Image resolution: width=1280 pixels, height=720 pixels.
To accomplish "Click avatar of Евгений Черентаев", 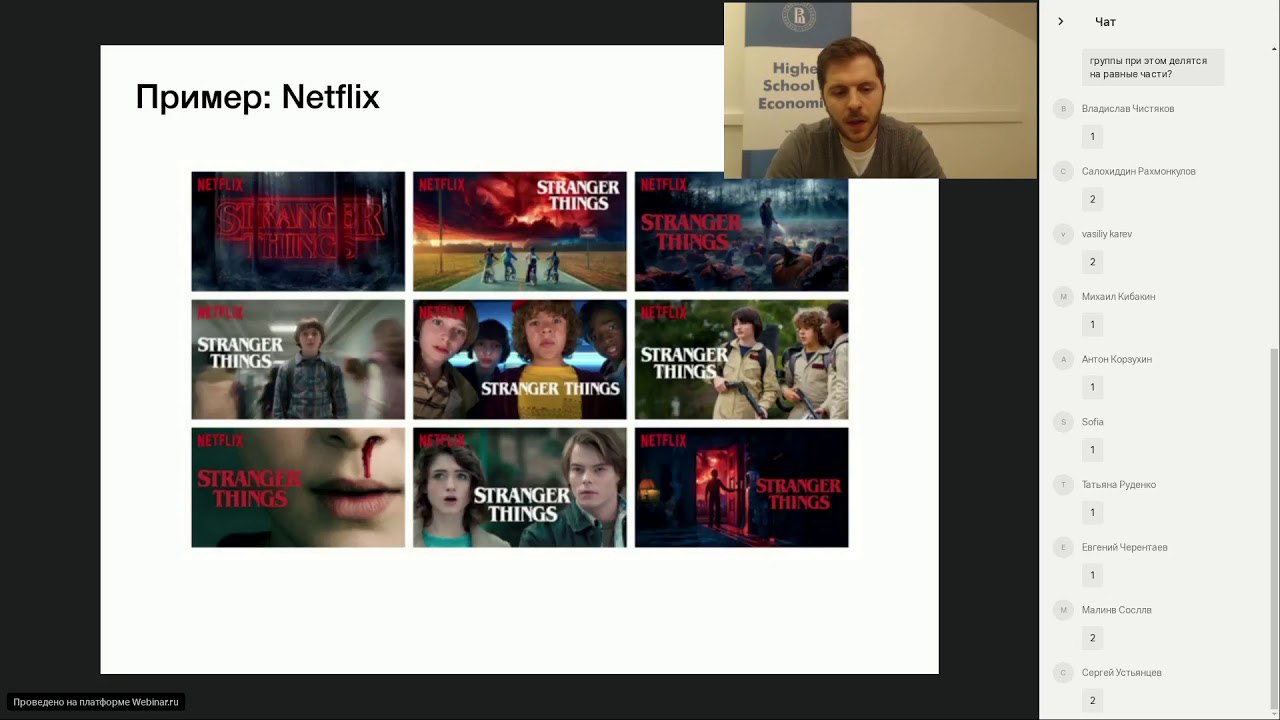I will coord(1063,548).
